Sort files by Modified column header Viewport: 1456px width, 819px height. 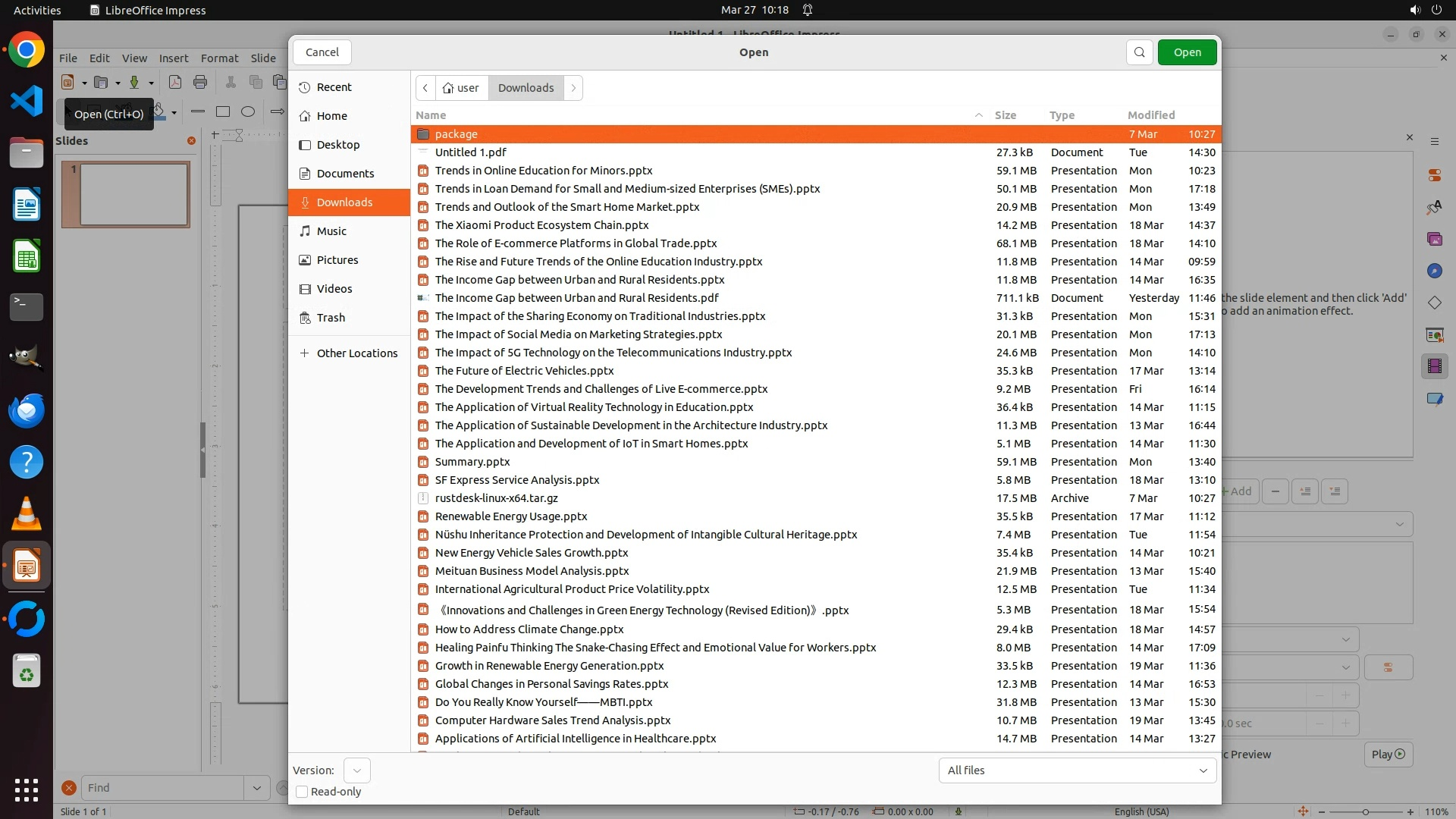click(x=1150, y=115)
